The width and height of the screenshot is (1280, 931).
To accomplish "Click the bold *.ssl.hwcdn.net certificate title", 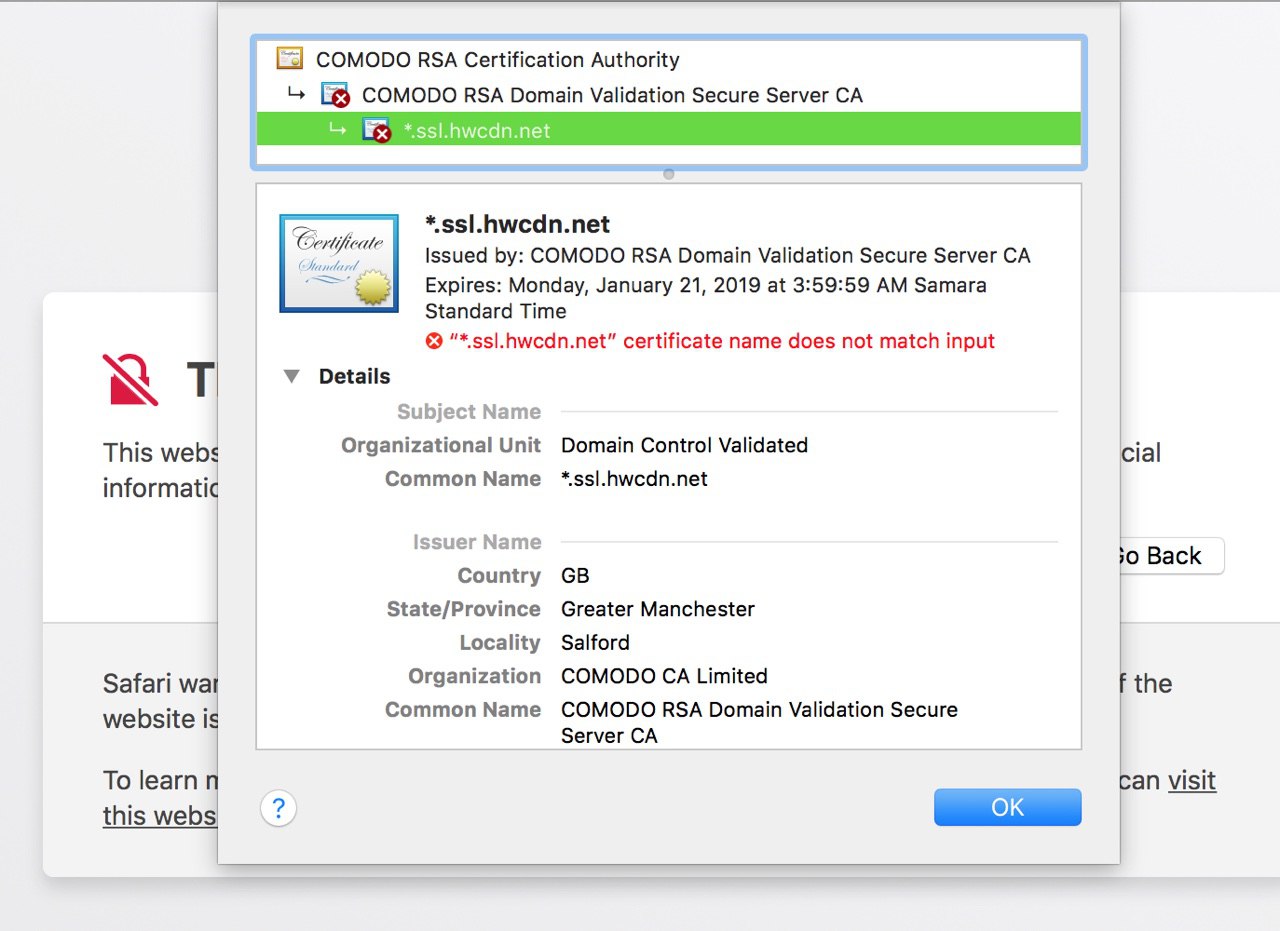I will coord(518,224).
